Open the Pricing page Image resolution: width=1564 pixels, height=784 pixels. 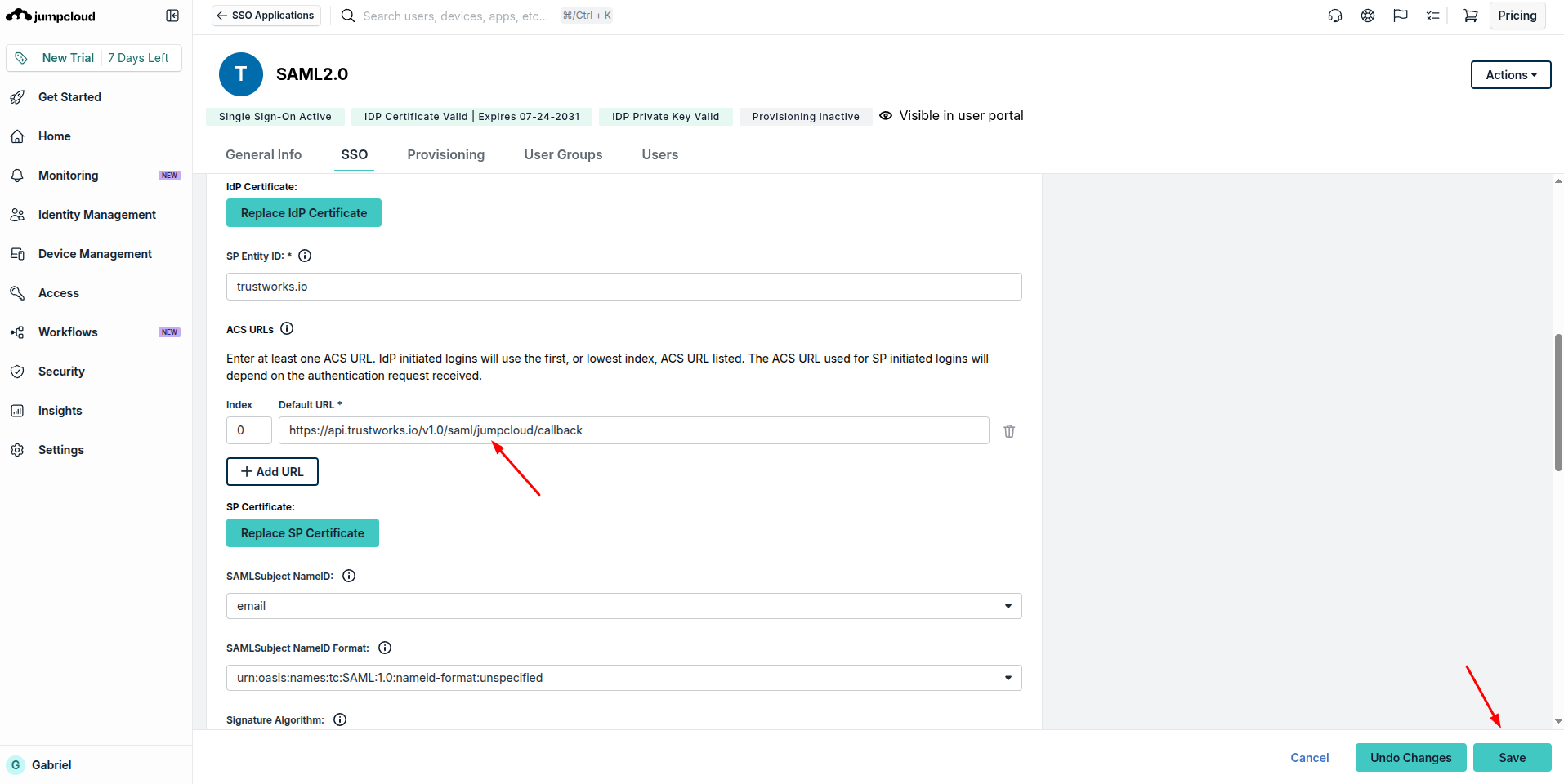tap(1517, 16)
